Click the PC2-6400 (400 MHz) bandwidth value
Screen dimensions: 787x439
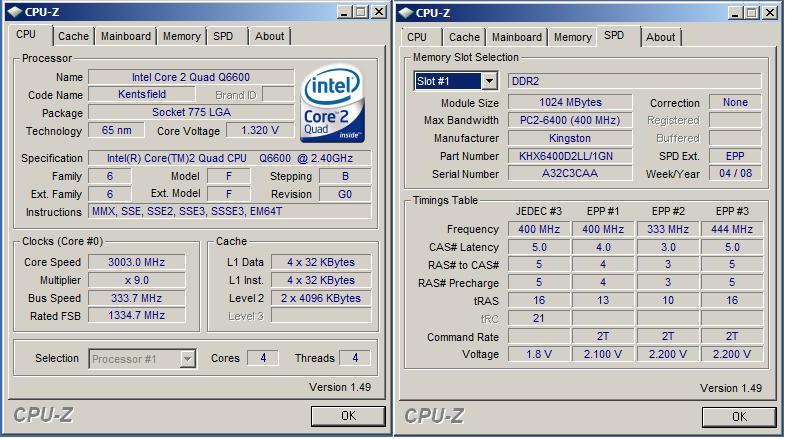[570, 120]
